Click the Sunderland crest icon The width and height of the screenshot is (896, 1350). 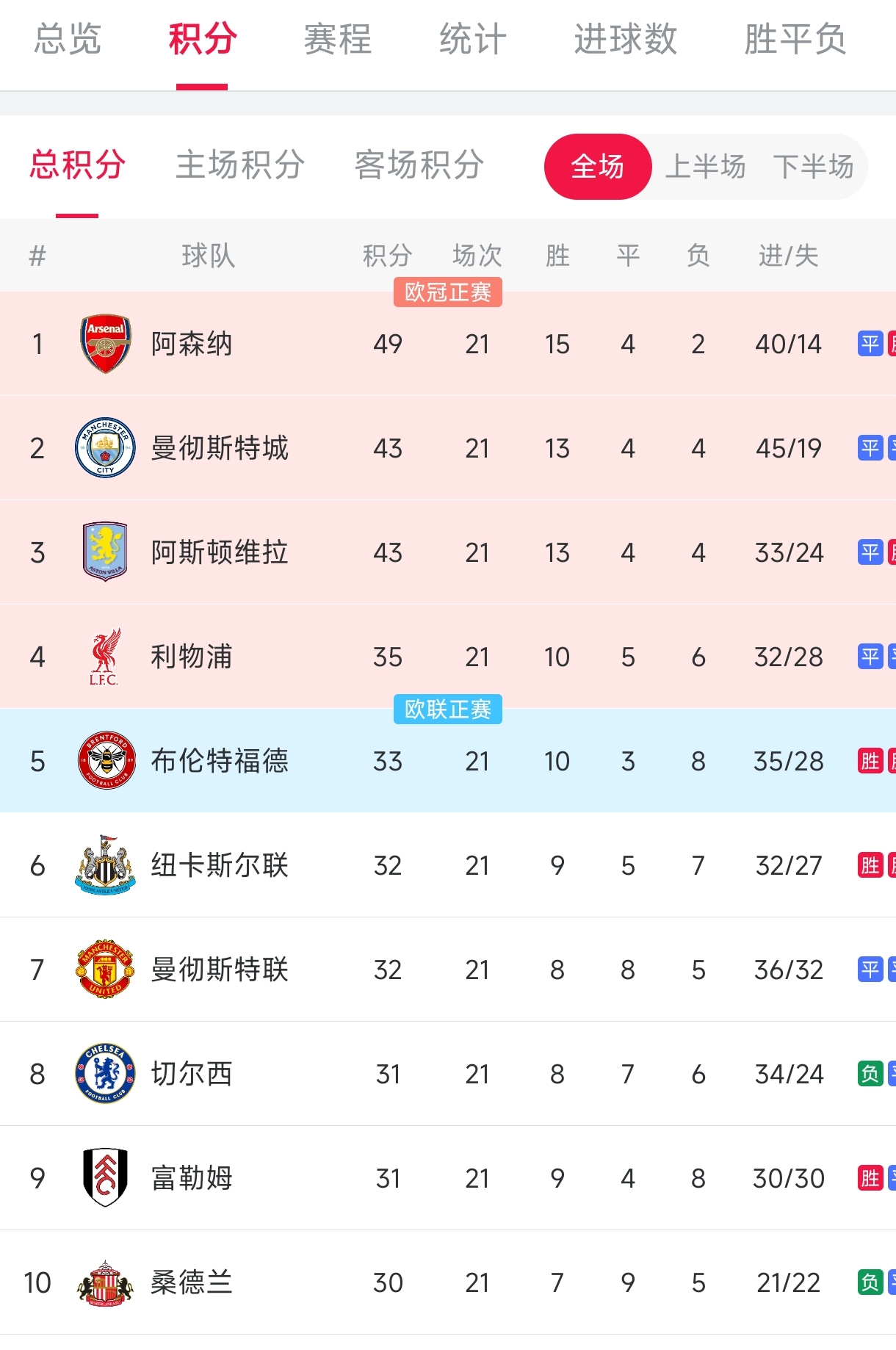click(x=105, y=1282)
